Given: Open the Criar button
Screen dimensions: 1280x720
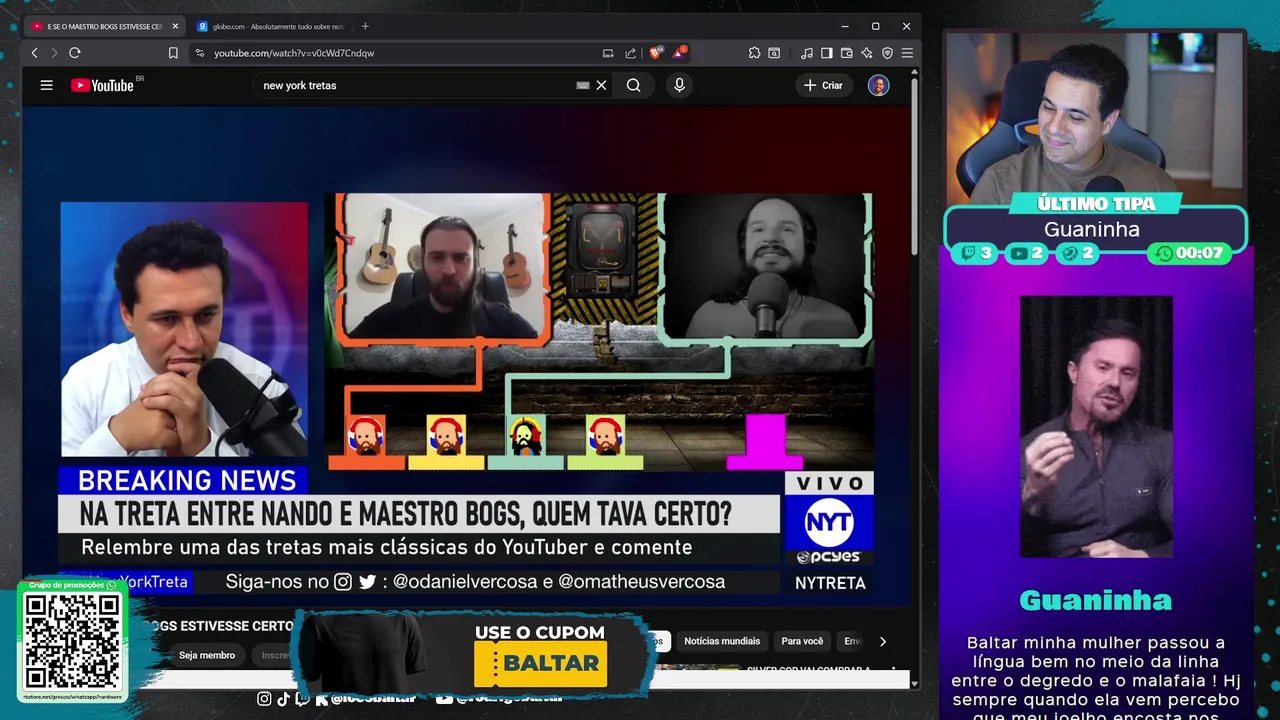Looking at the screenshot, I should coord(824,85).
